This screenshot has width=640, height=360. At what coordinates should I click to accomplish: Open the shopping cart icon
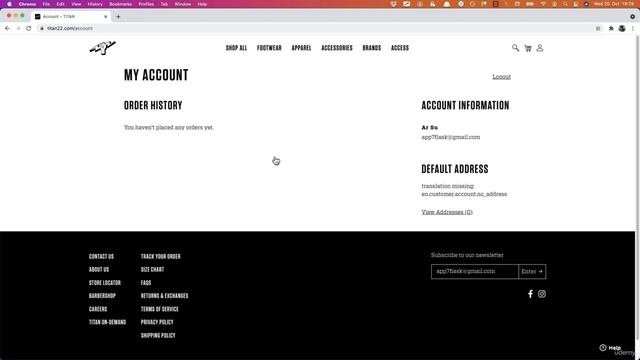(528, 48)
